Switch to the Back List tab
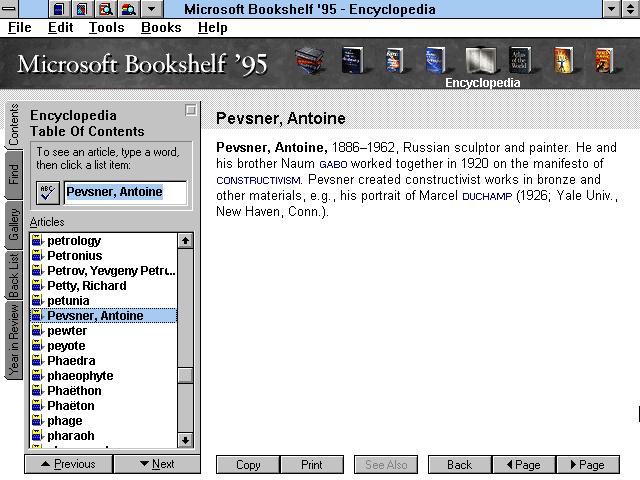The image size is (640, 480). tap(14, 275)
